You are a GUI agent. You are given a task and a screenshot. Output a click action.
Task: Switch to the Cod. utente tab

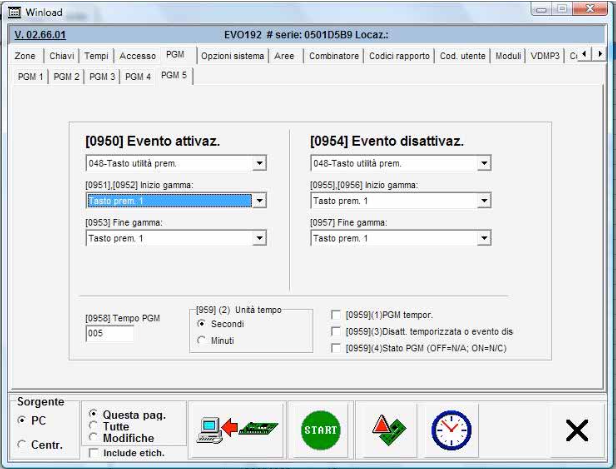tap(462, 56)
